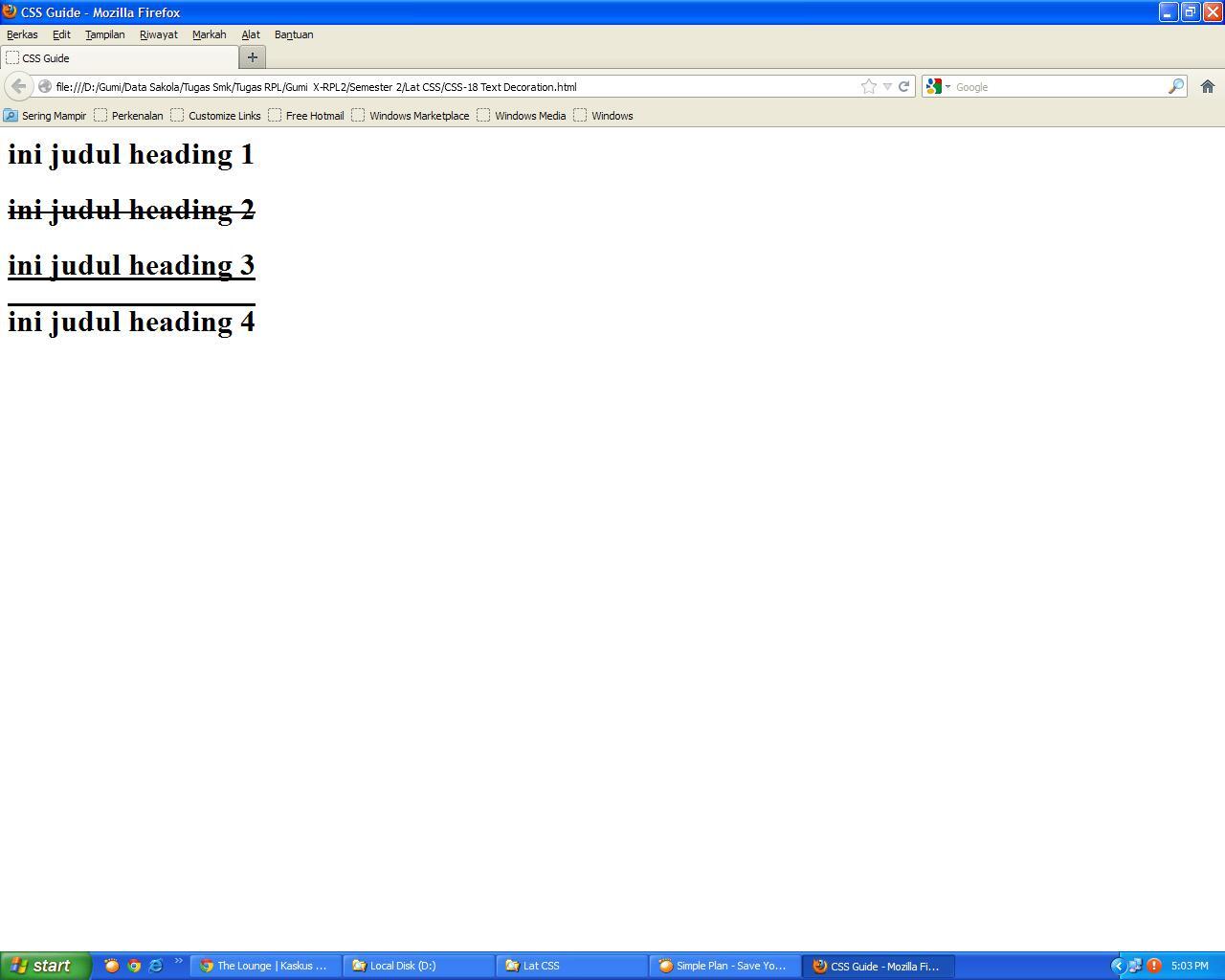1225x980 pixels.
Task: Reload the page with the refresh icon
Action: point(903,86)
